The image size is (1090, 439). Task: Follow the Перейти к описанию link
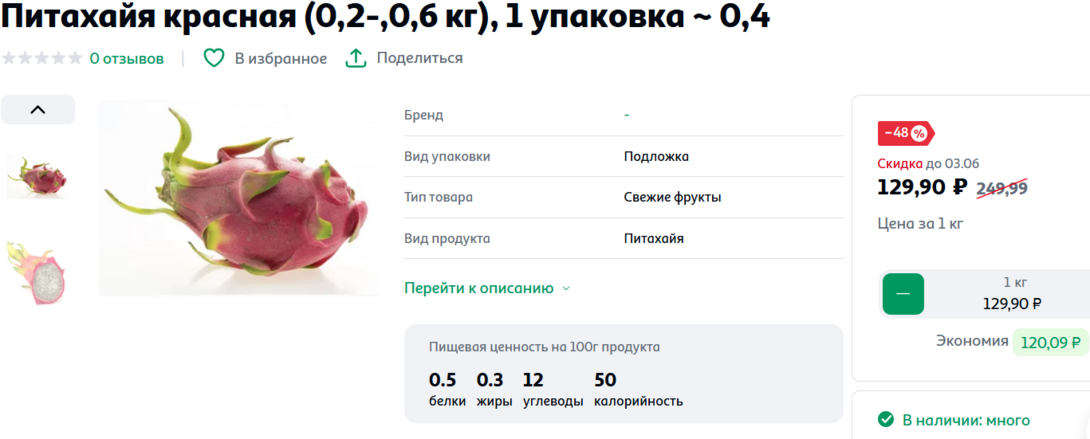(x=478, y=288)
